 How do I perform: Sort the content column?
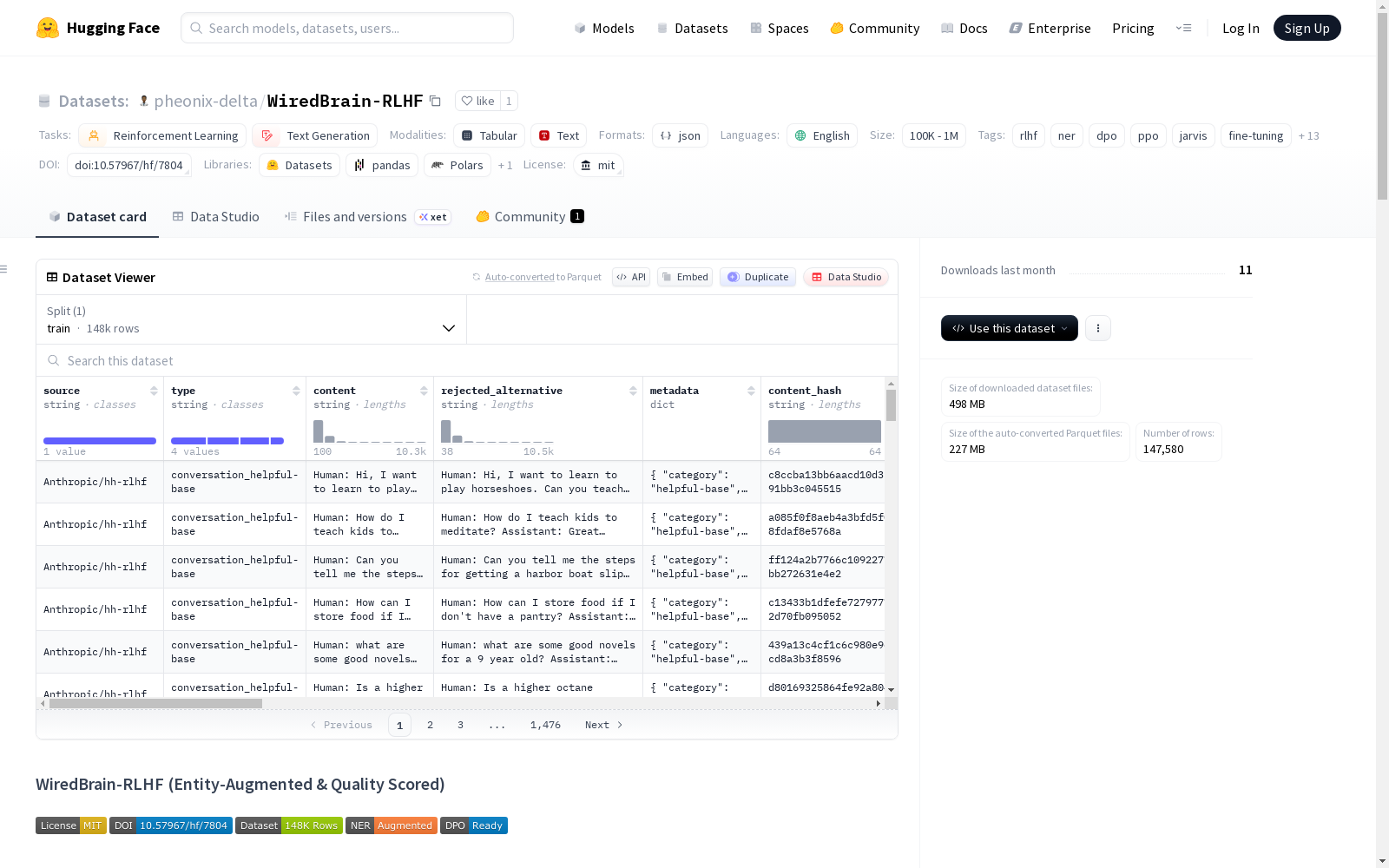(x=424, y=391)
